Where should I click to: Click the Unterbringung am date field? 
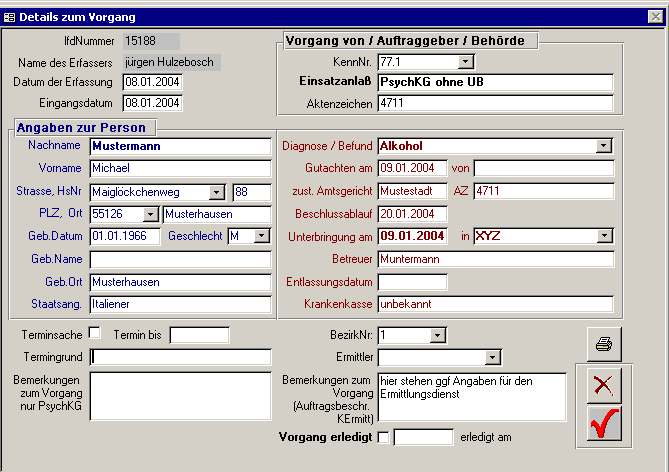413,236
